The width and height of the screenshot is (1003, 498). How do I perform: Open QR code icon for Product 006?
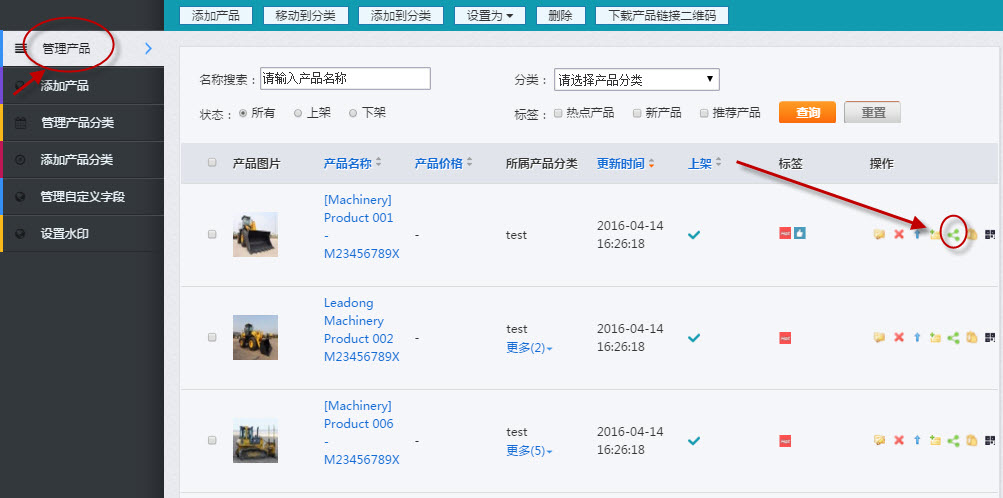tap(990, 440)
